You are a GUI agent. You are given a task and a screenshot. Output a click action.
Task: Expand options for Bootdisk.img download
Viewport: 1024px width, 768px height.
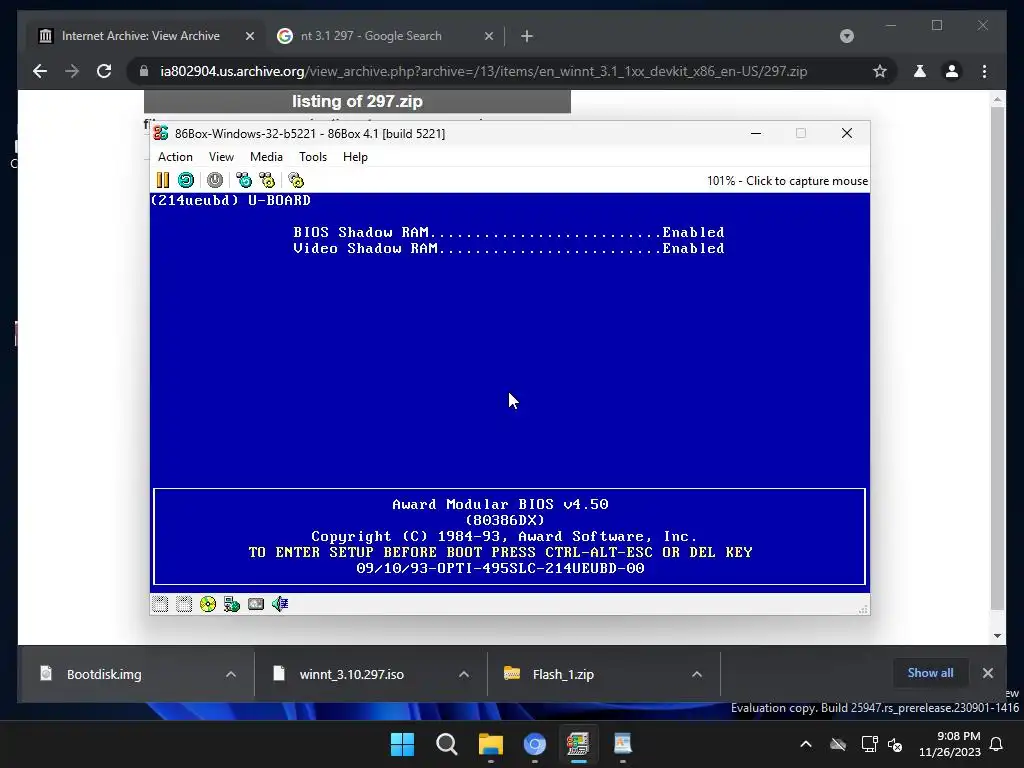tap(231, 674)
